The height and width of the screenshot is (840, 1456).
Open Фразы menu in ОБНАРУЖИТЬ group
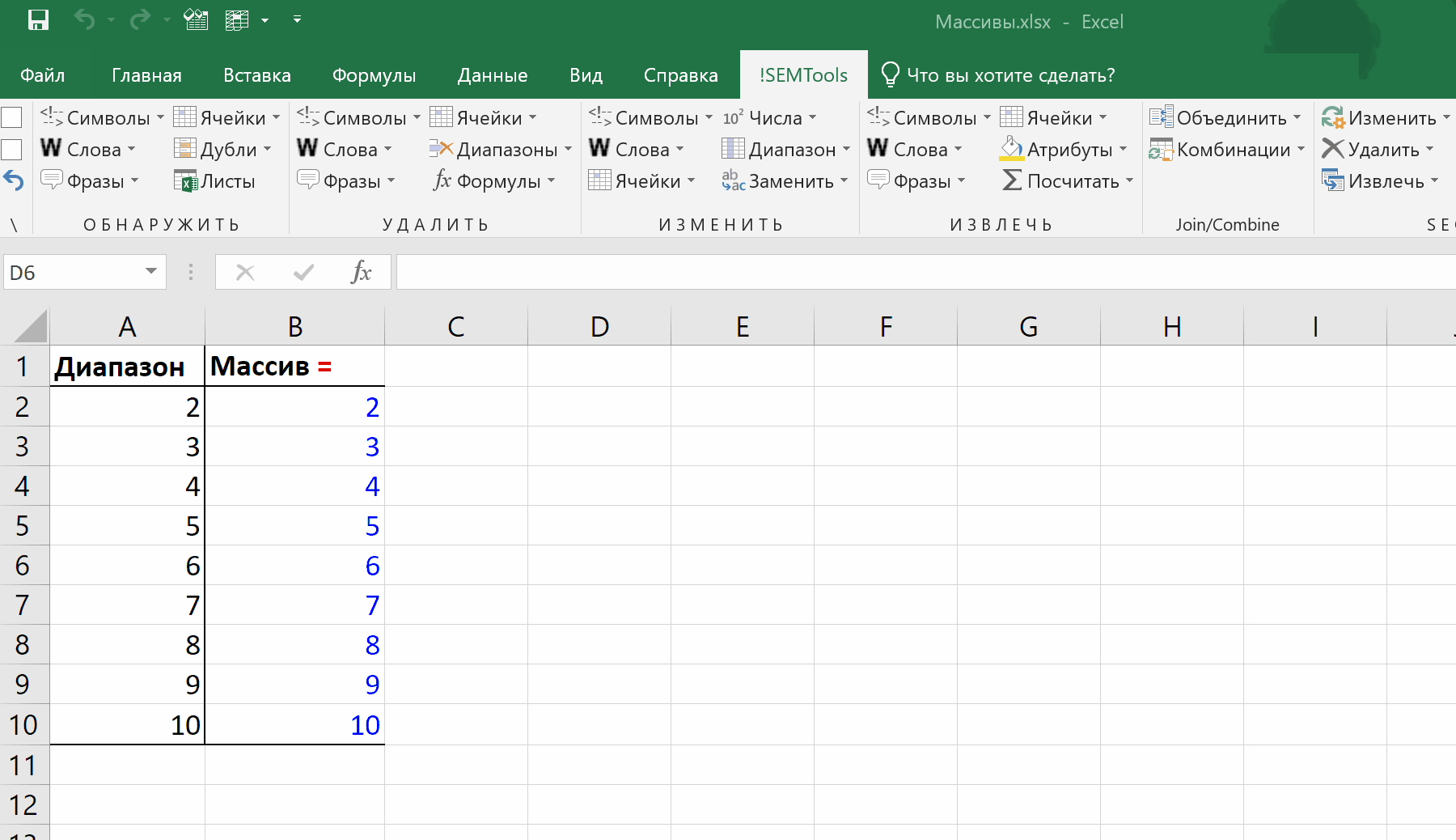point(89,181)
